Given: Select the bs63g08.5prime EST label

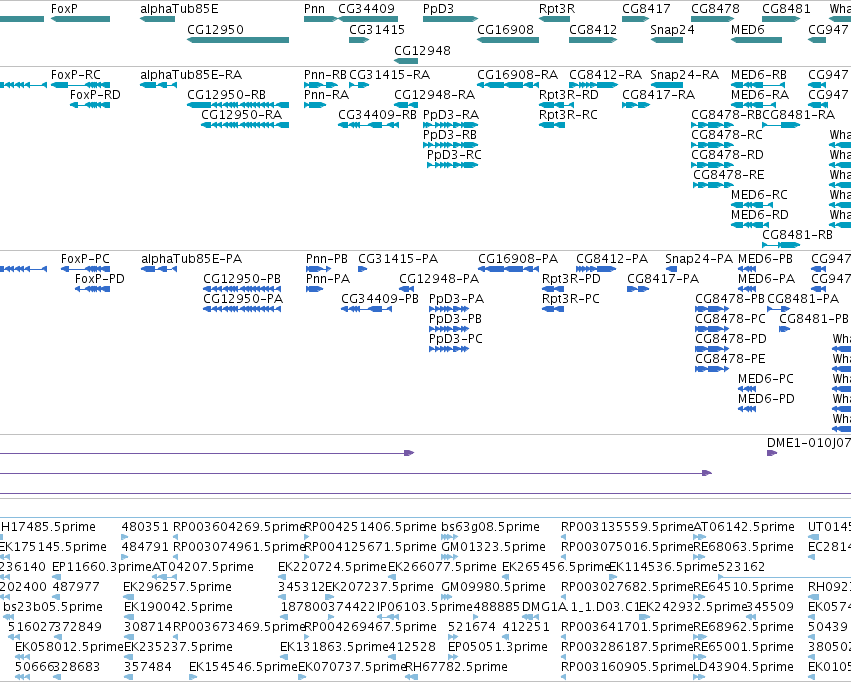Looking at the screenshot, I should point(490,526).
